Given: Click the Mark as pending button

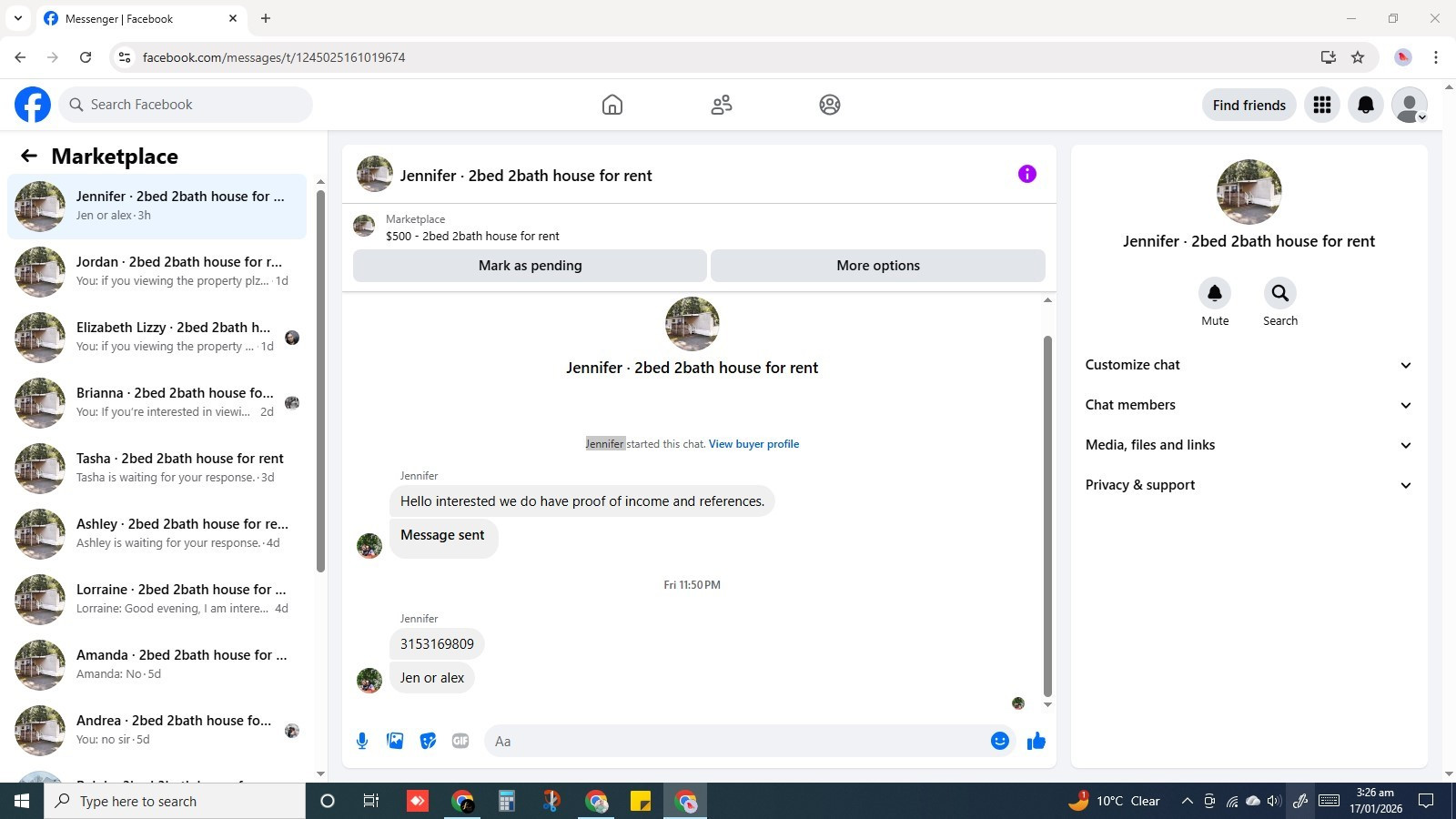Looking at the screenshot, I should point(530,266).
